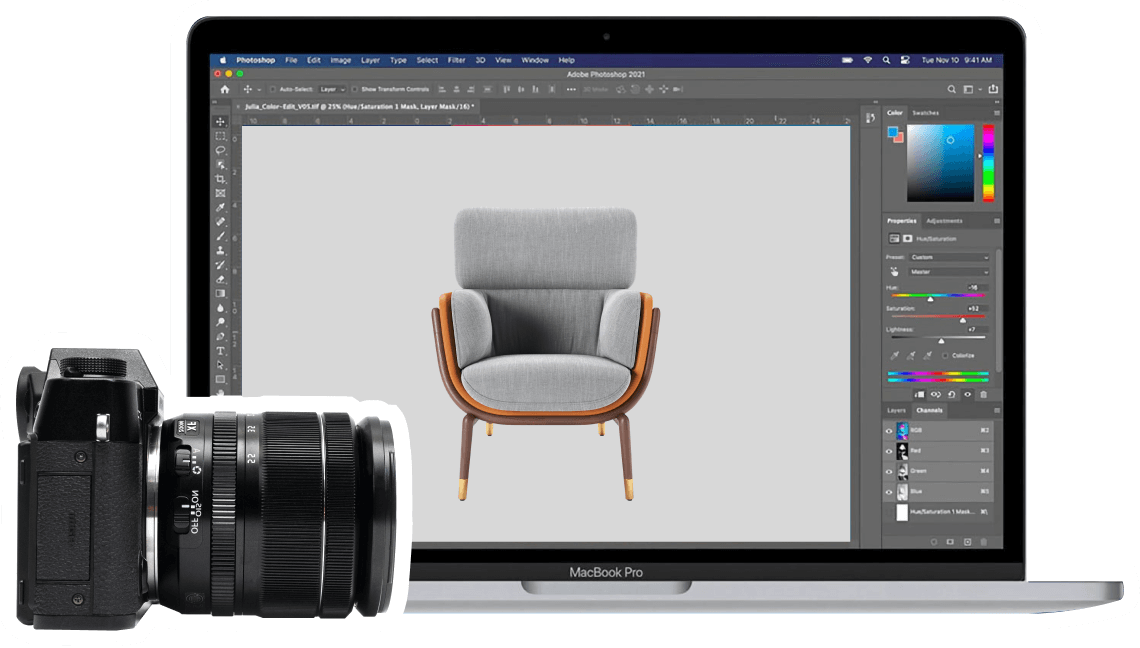Image resolution: width=1140 pixels, height=648 pixels.
Task: Enable the Colorize checkbox
Action: click(946, 355)
